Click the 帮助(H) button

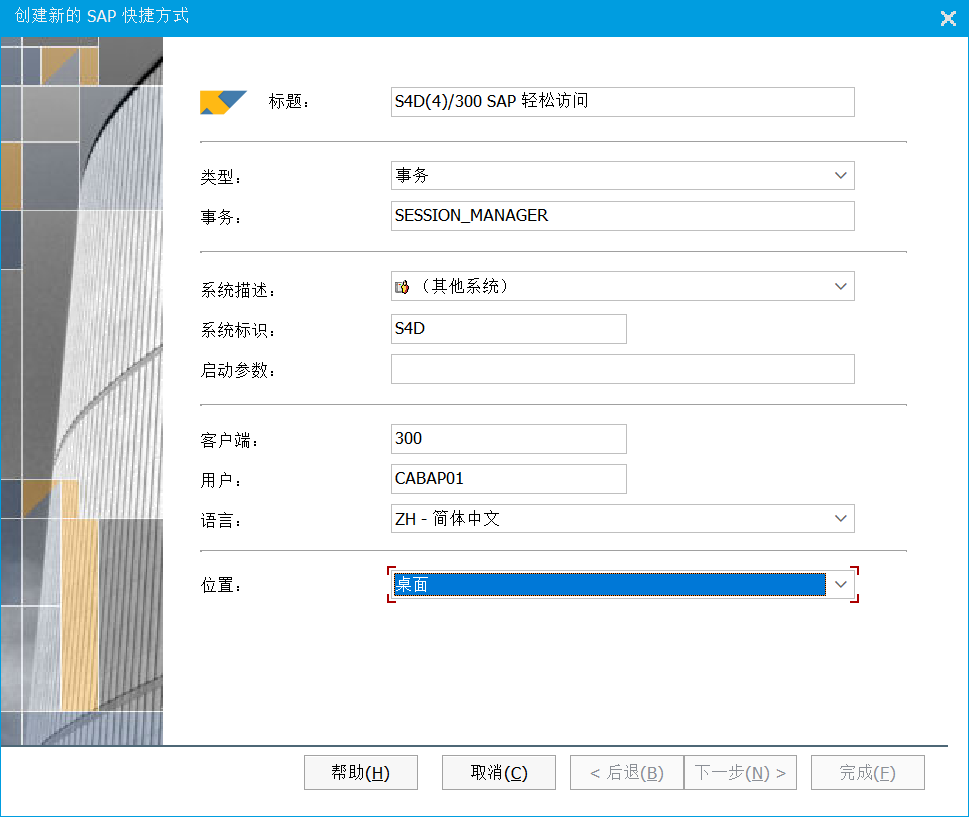[361, 773]
